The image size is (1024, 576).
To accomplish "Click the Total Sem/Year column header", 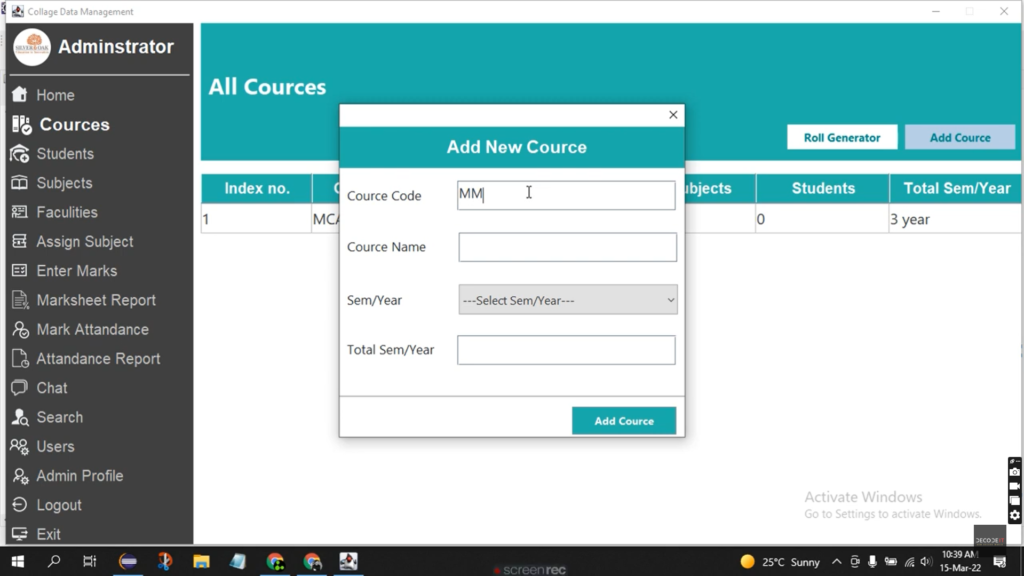I will [957, 188].
